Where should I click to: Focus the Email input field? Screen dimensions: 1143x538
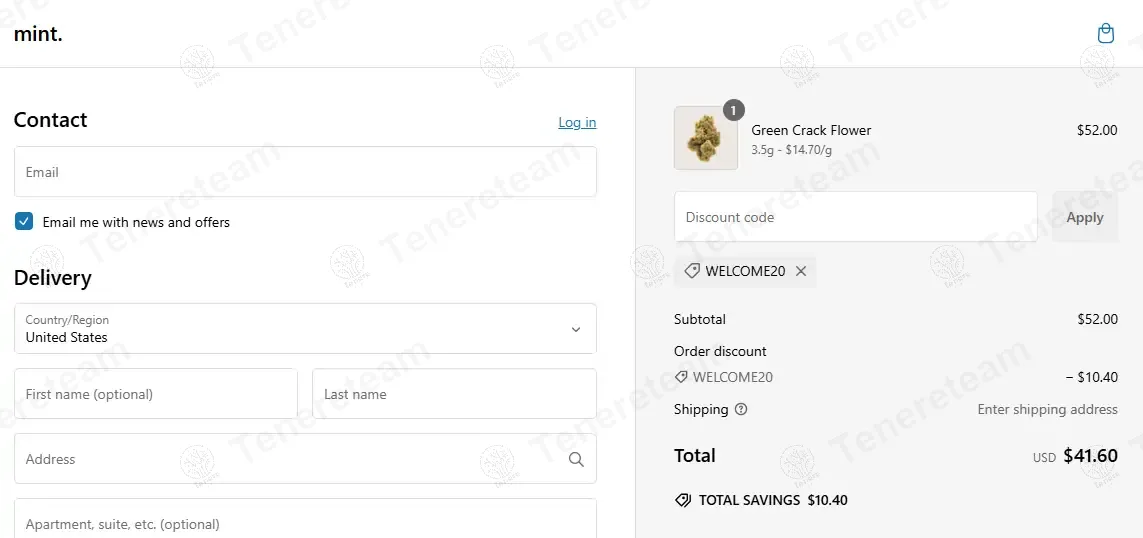(305, 172)
